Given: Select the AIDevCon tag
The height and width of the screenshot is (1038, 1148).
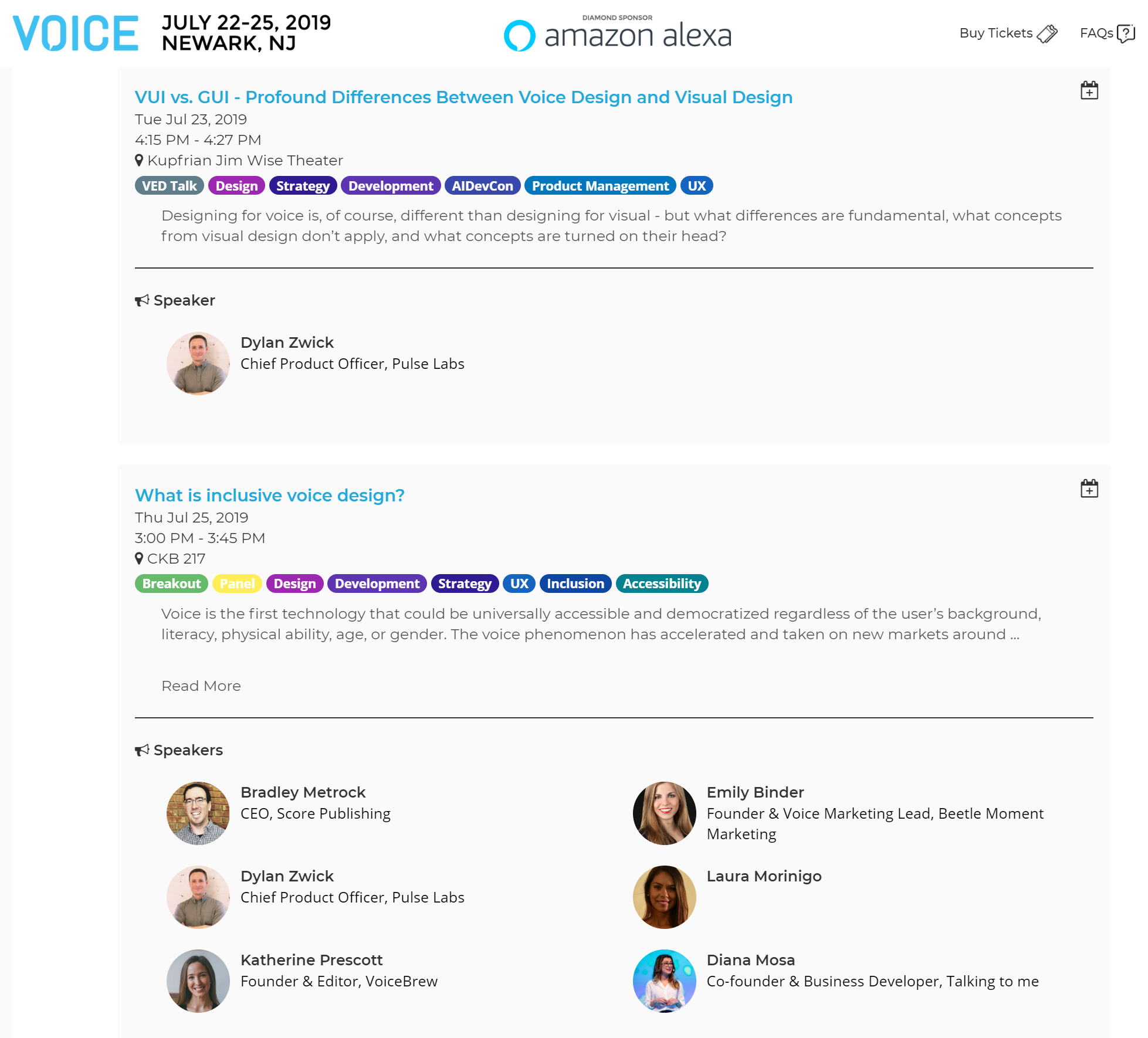Looking at the screenshot, I should (x=482, y=186).
